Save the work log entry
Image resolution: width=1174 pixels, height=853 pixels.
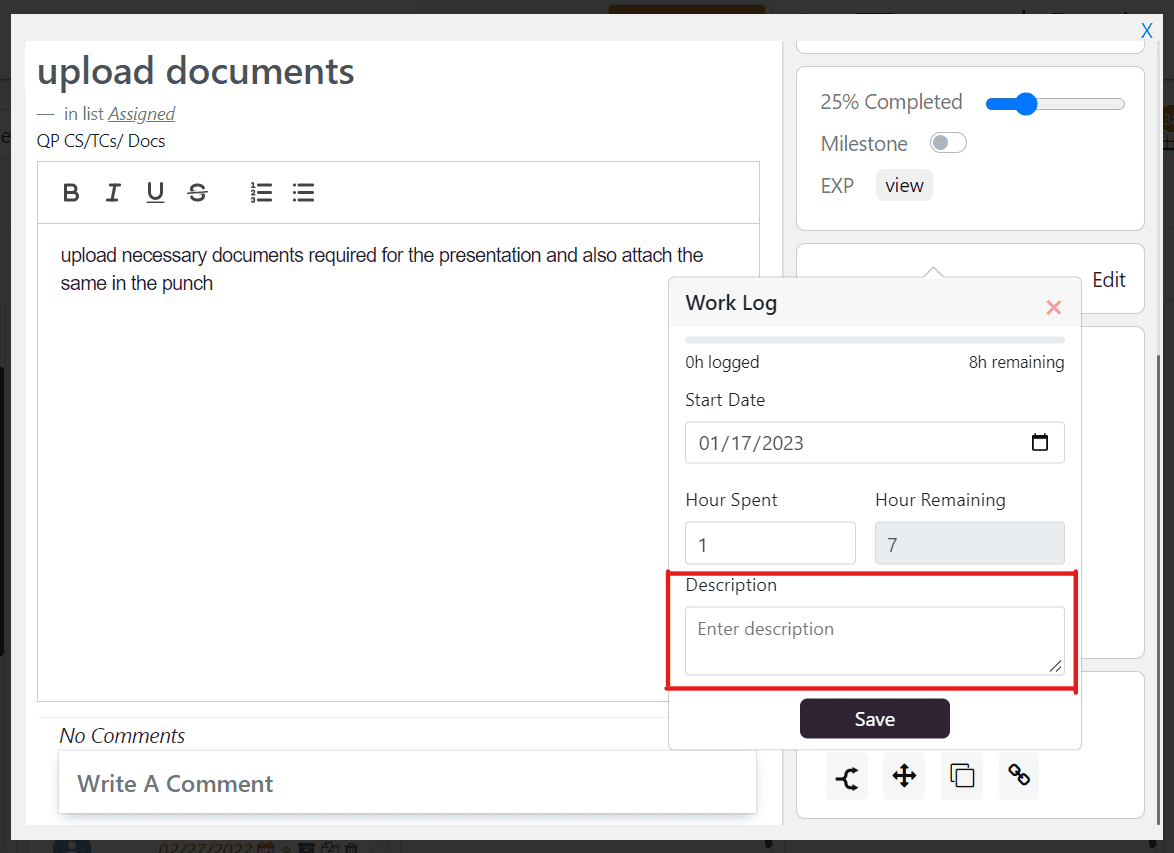tap(874, 718)
